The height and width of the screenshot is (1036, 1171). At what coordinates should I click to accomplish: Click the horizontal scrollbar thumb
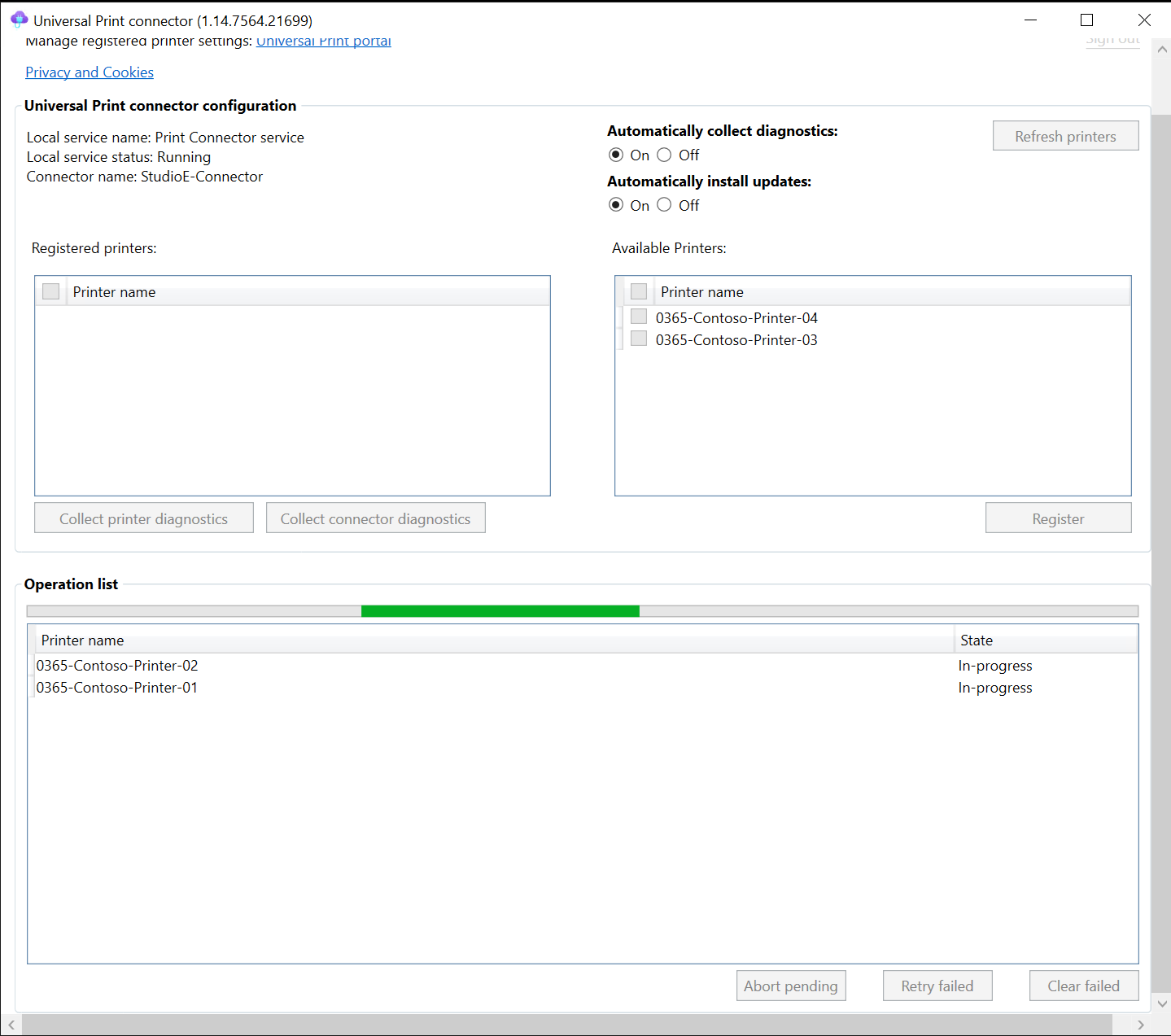tap(567, 1025)
